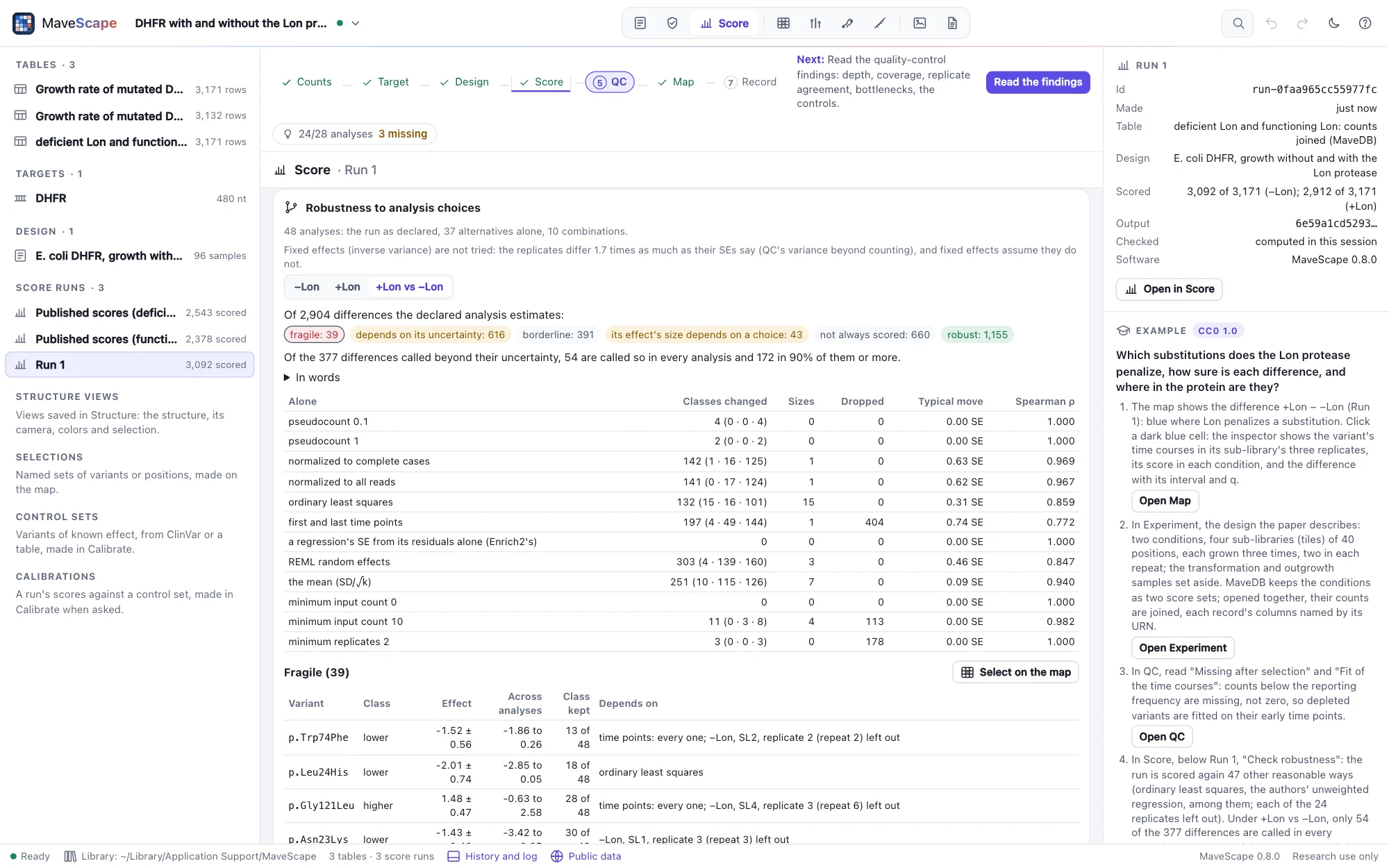Click the search magnifier icon

[x=1238, y=23]
